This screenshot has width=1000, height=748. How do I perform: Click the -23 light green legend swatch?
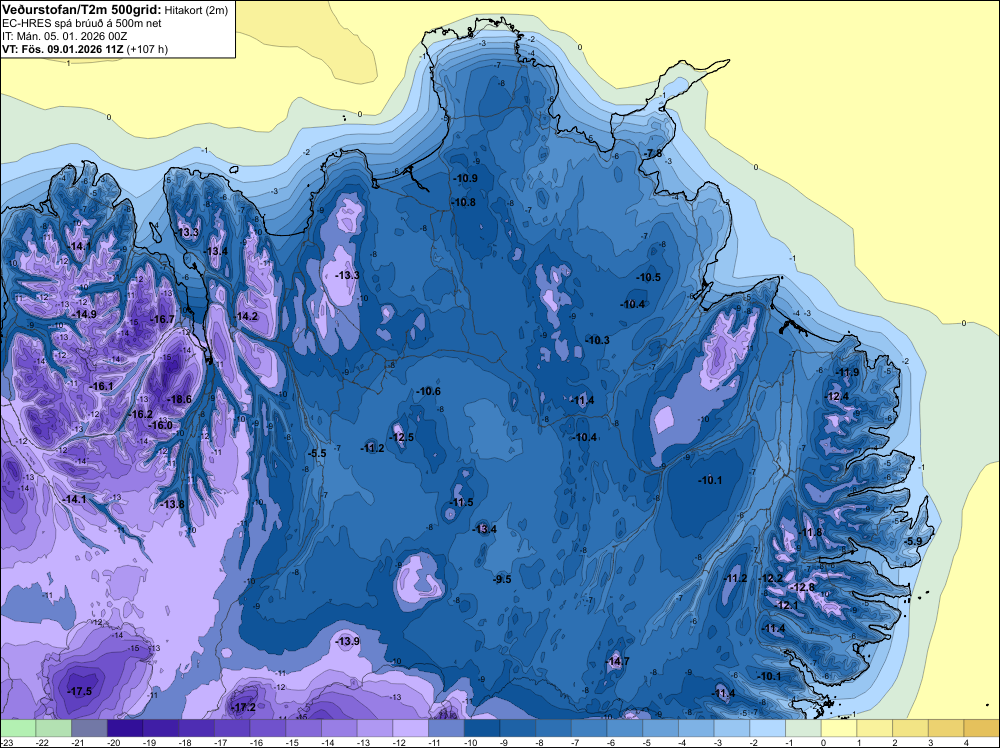pos(18,728)
